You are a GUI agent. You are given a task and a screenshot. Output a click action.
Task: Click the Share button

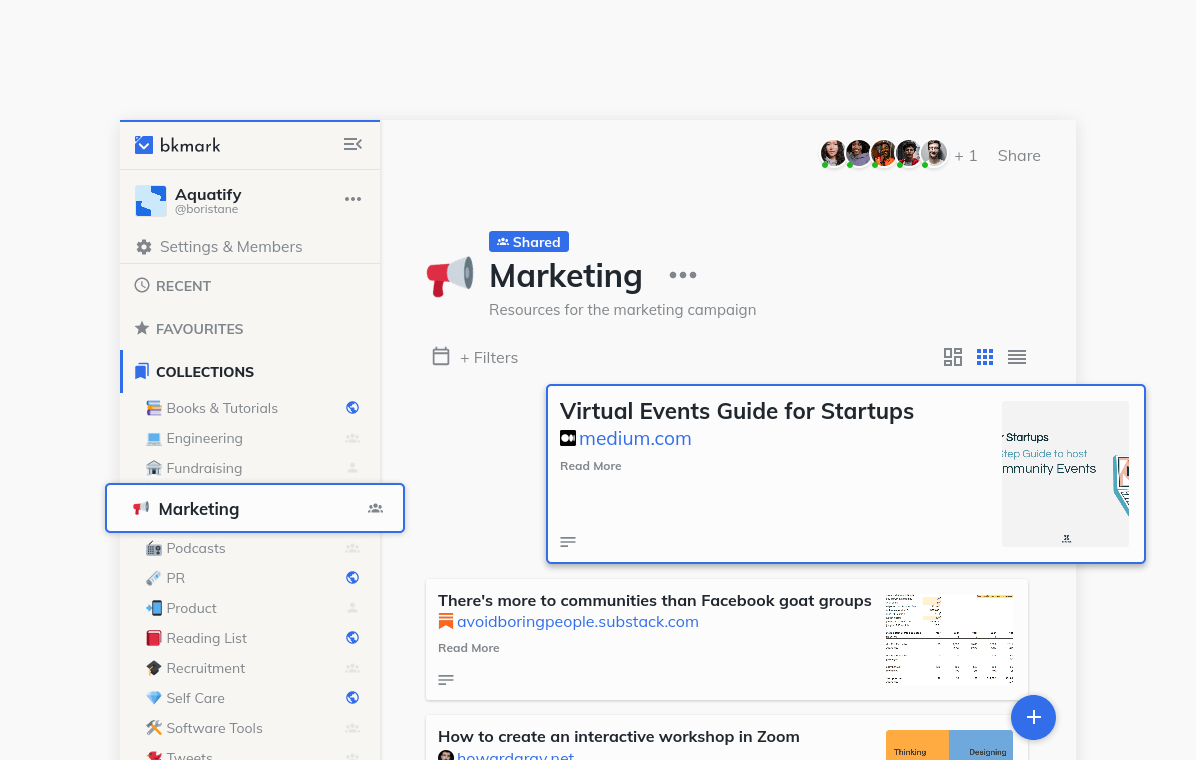(1019, 156)
